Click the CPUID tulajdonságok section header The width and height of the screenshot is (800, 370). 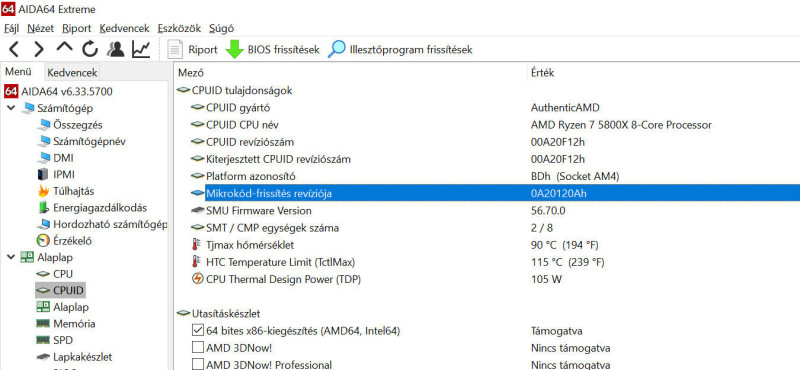pyautogui.click(x=242, y=90)
